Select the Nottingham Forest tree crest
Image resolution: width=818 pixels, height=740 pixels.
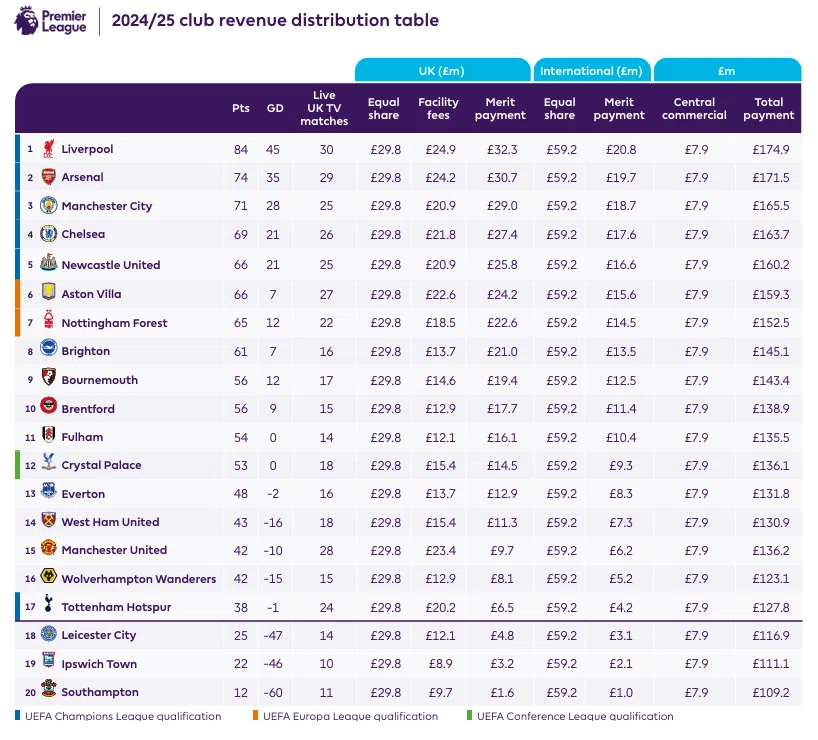(49, 319)
